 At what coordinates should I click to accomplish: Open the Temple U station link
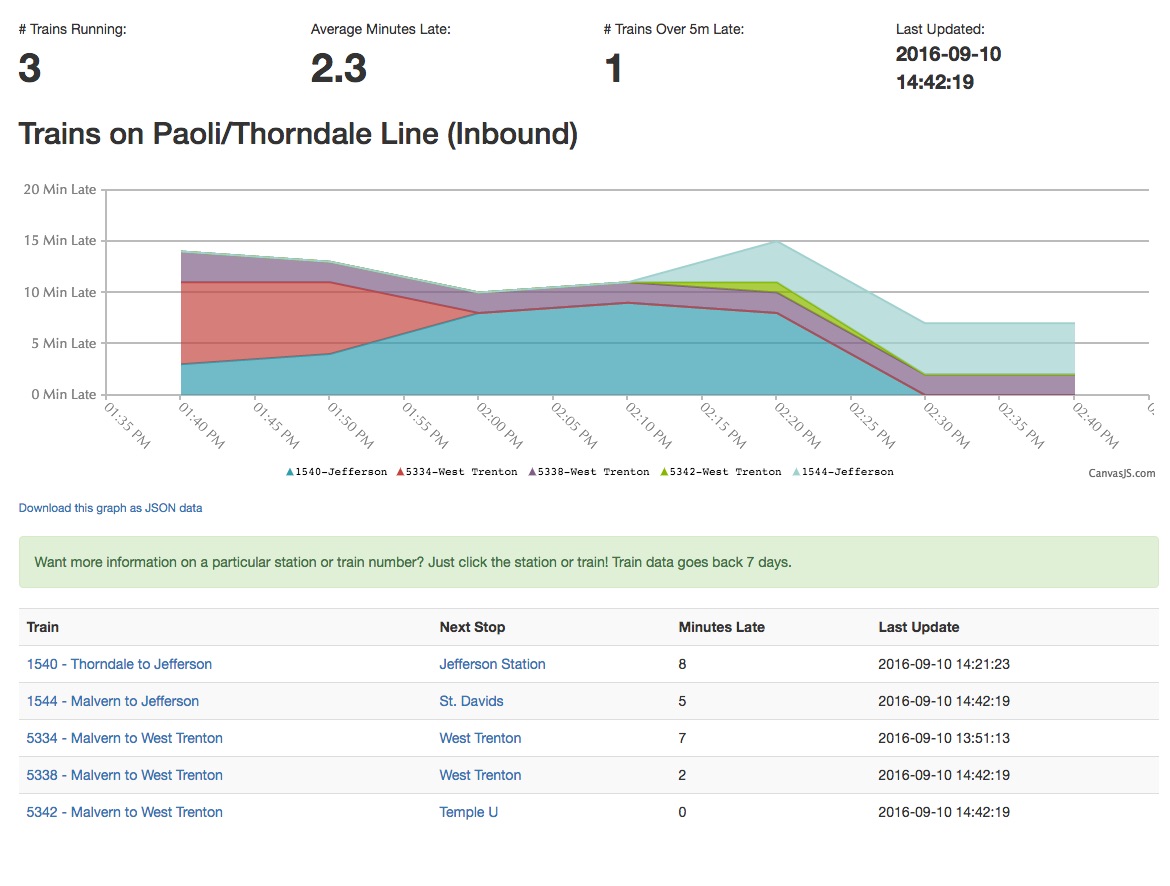pos(468,812)
